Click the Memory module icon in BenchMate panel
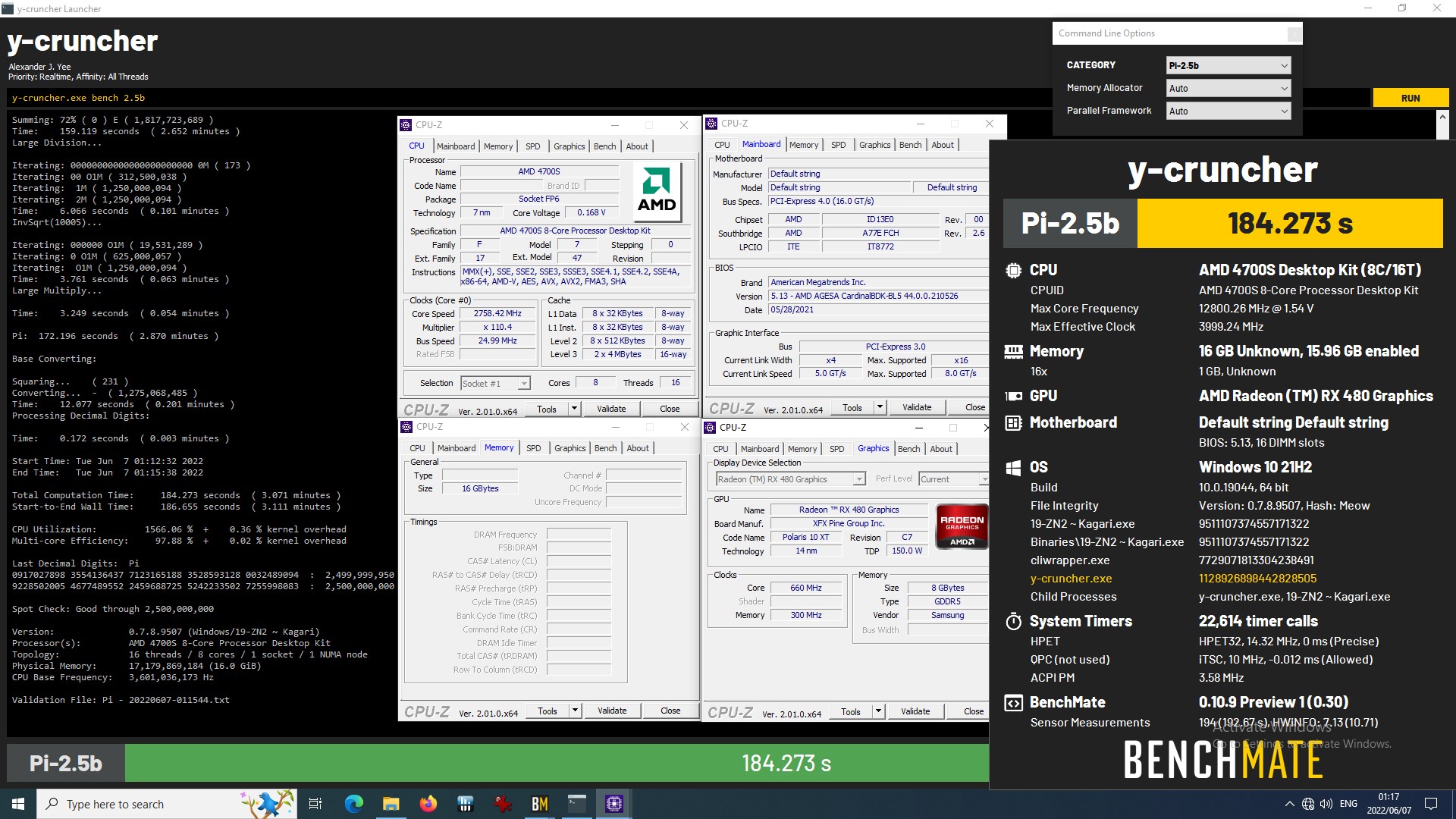This screenshot has height=819, width=1456. [1013, 351]
